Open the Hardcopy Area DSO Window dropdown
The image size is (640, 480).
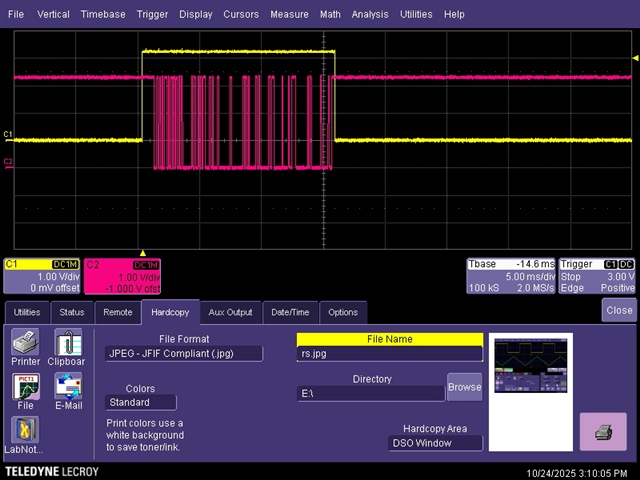point(436,443)
